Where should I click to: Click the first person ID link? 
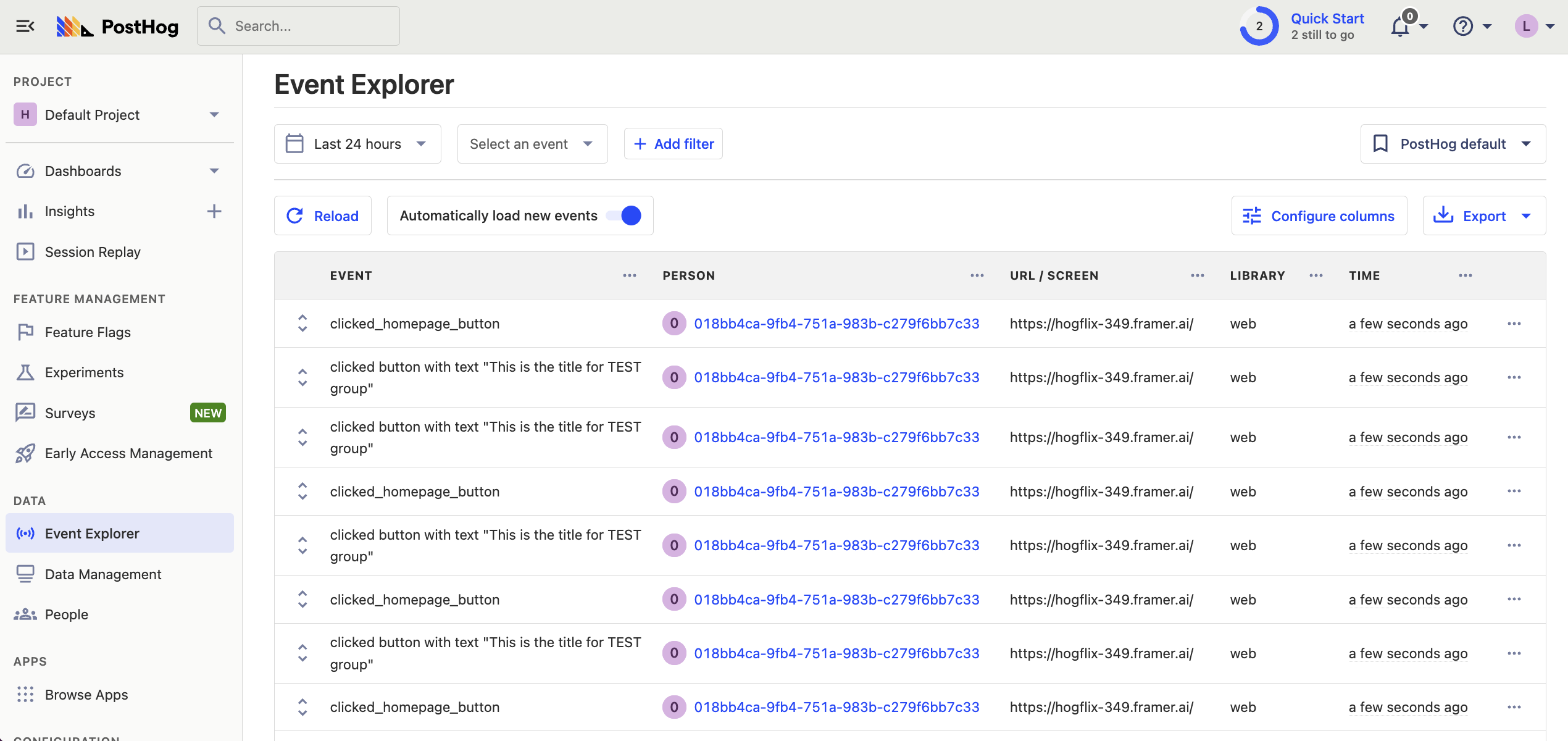click(x=836, y=324)
